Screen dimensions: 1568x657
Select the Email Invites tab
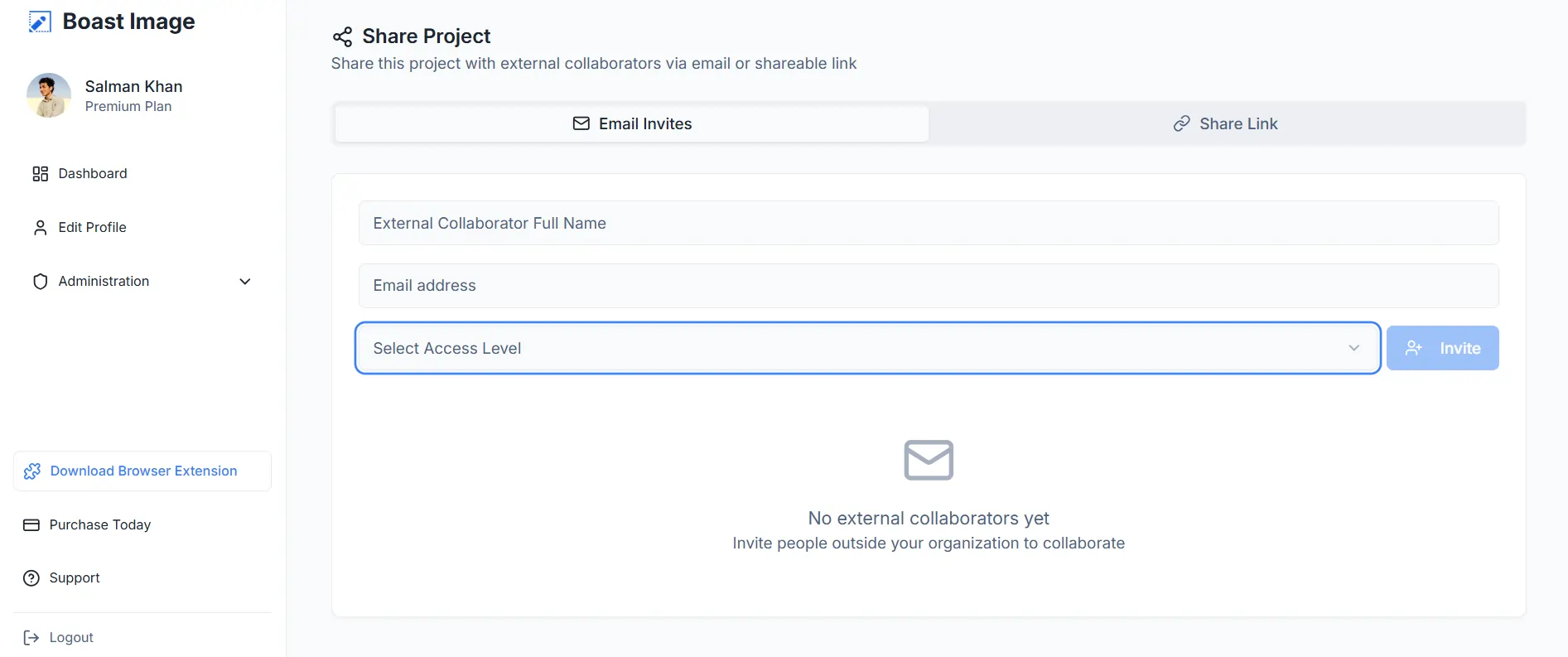631,123
